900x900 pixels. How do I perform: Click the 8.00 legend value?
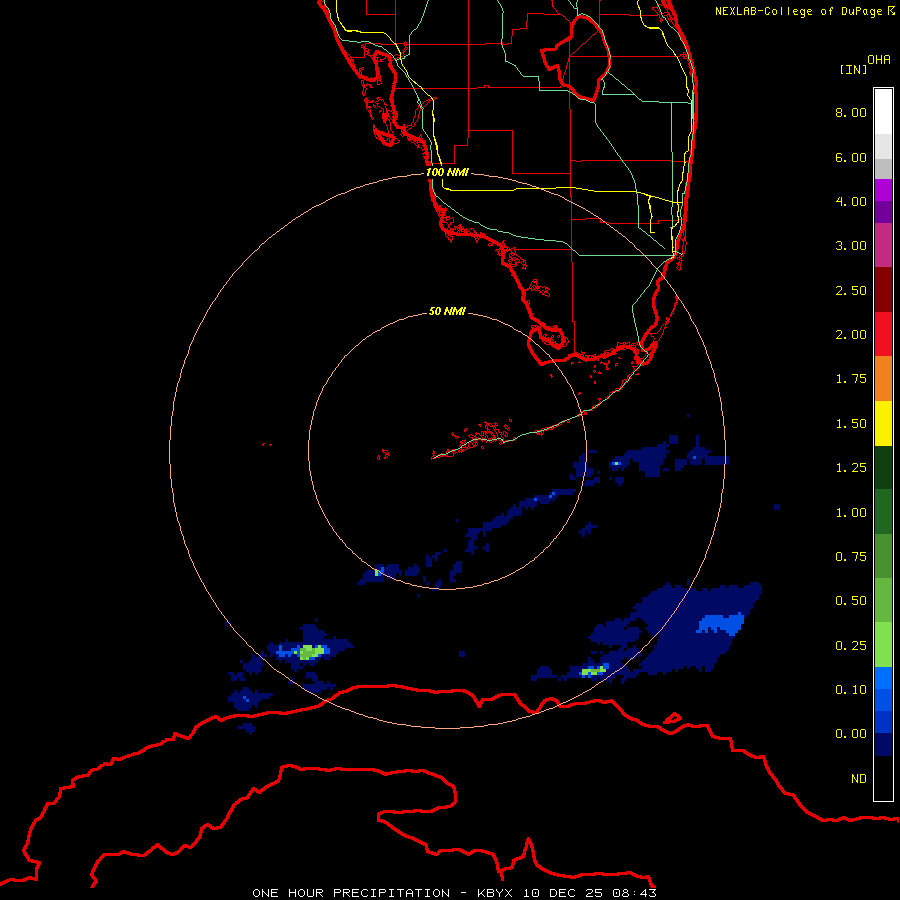tap(851, 112)
